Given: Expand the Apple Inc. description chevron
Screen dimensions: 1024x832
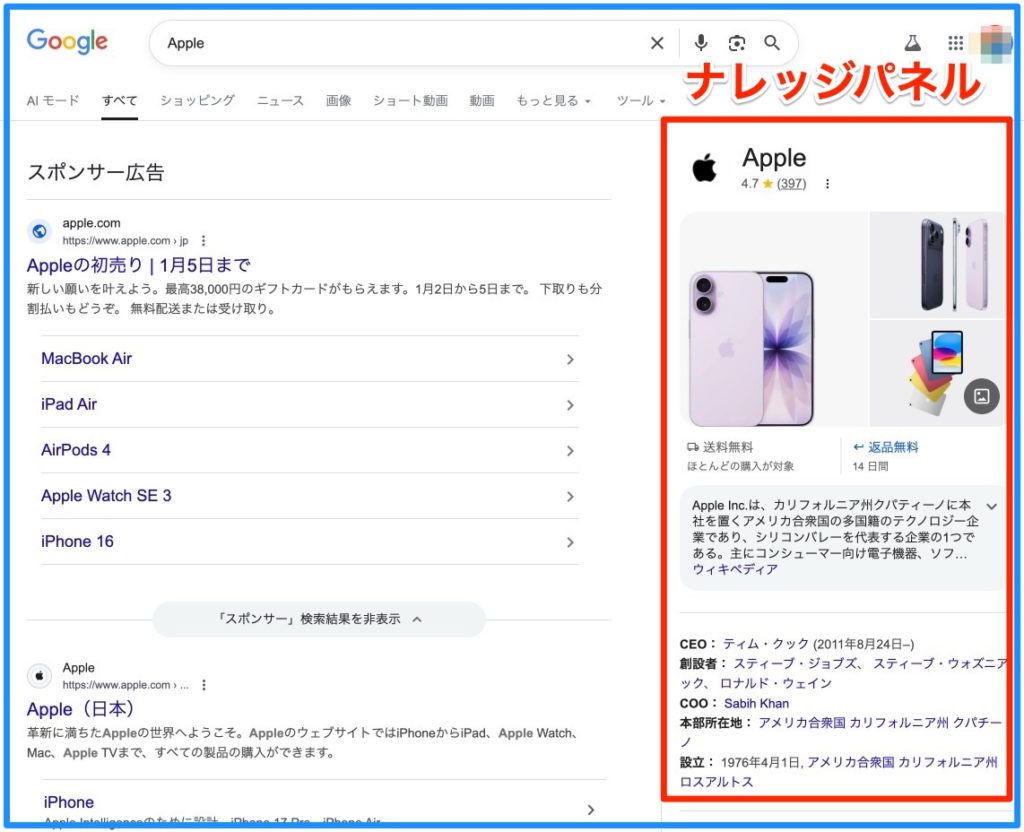Looking at the screenshot, I should point(992,506).
